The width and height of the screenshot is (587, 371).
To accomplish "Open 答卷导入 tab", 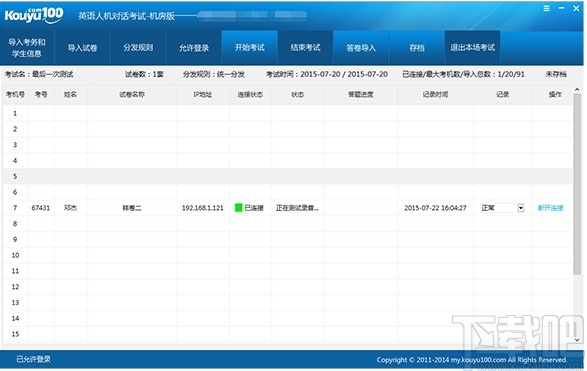I will point(361,48).
